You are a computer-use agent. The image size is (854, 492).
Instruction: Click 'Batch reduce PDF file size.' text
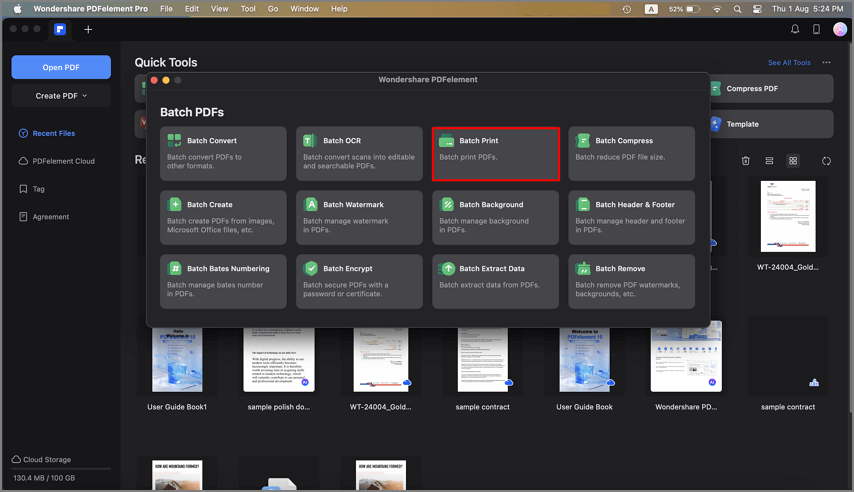620,157
